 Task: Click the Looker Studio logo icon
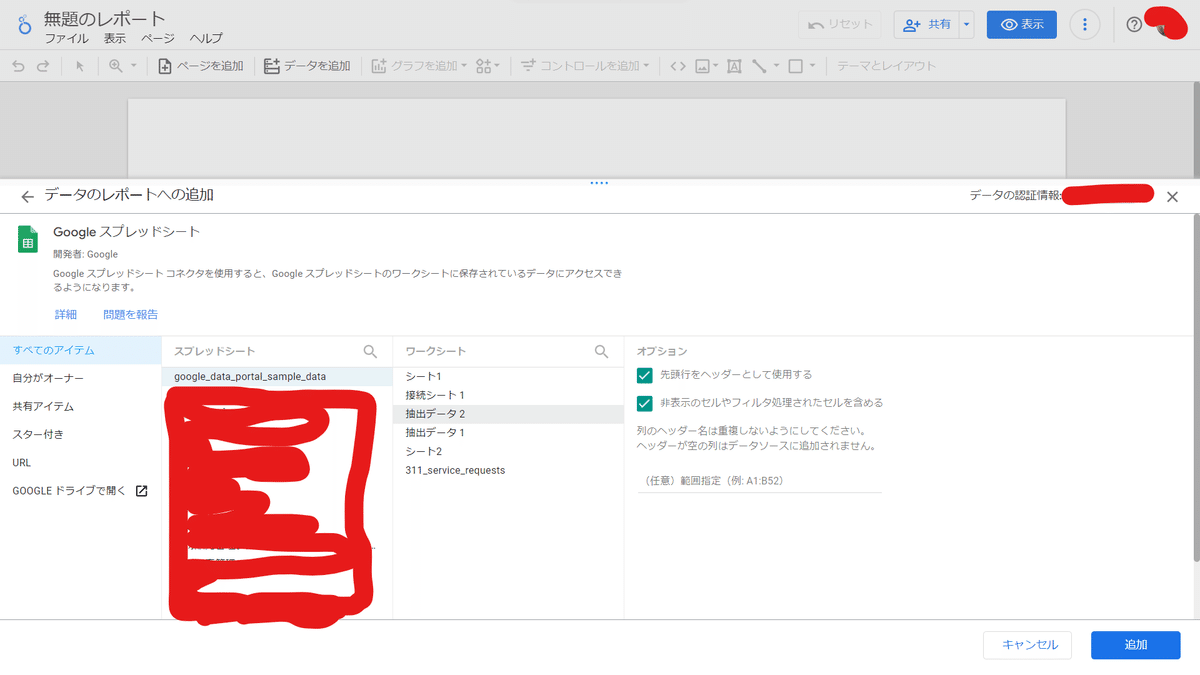pyautogui.click(x=23, y=25)
